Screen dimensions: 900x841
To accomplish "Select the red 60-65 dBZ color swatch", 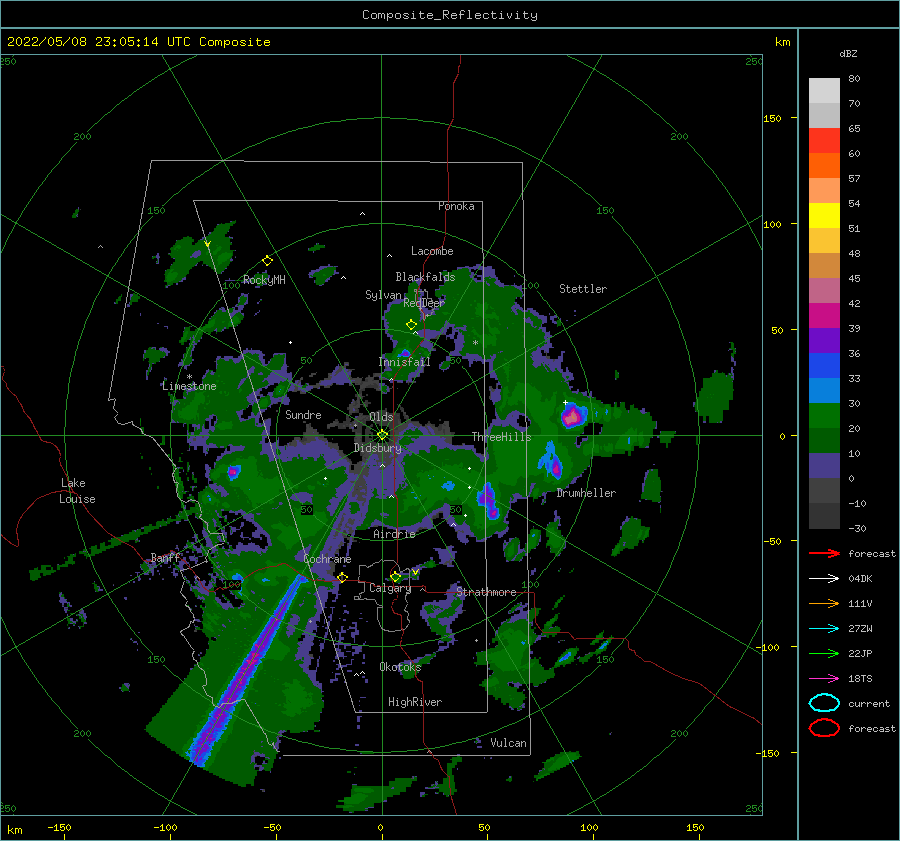I will (824, 141).
